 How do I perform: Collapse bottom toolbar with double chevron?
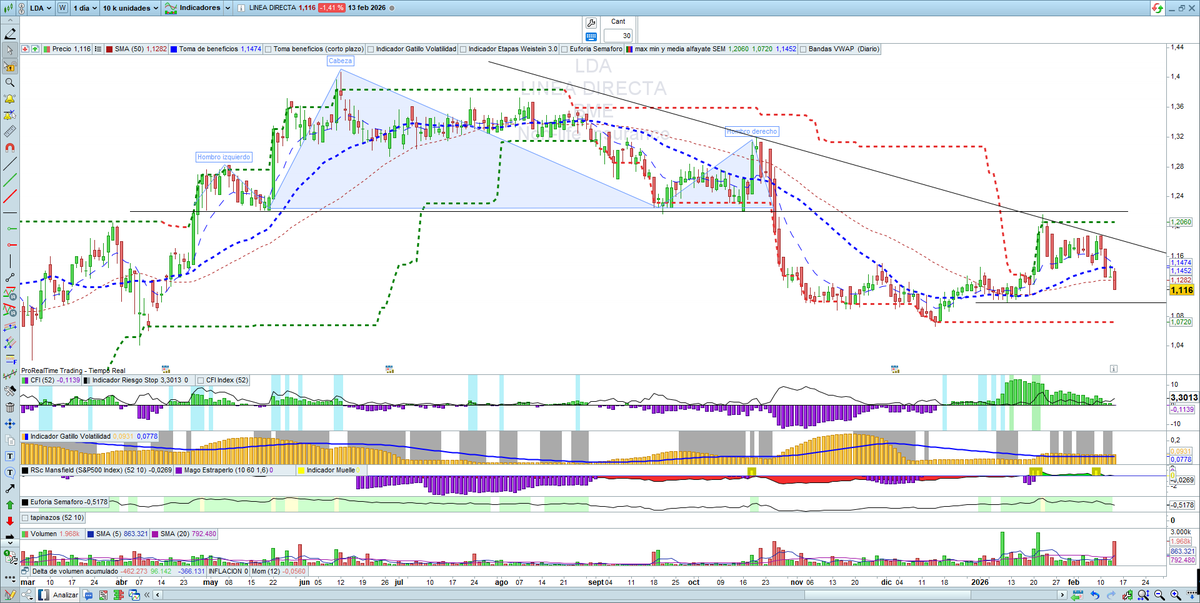tap(147, 595)
